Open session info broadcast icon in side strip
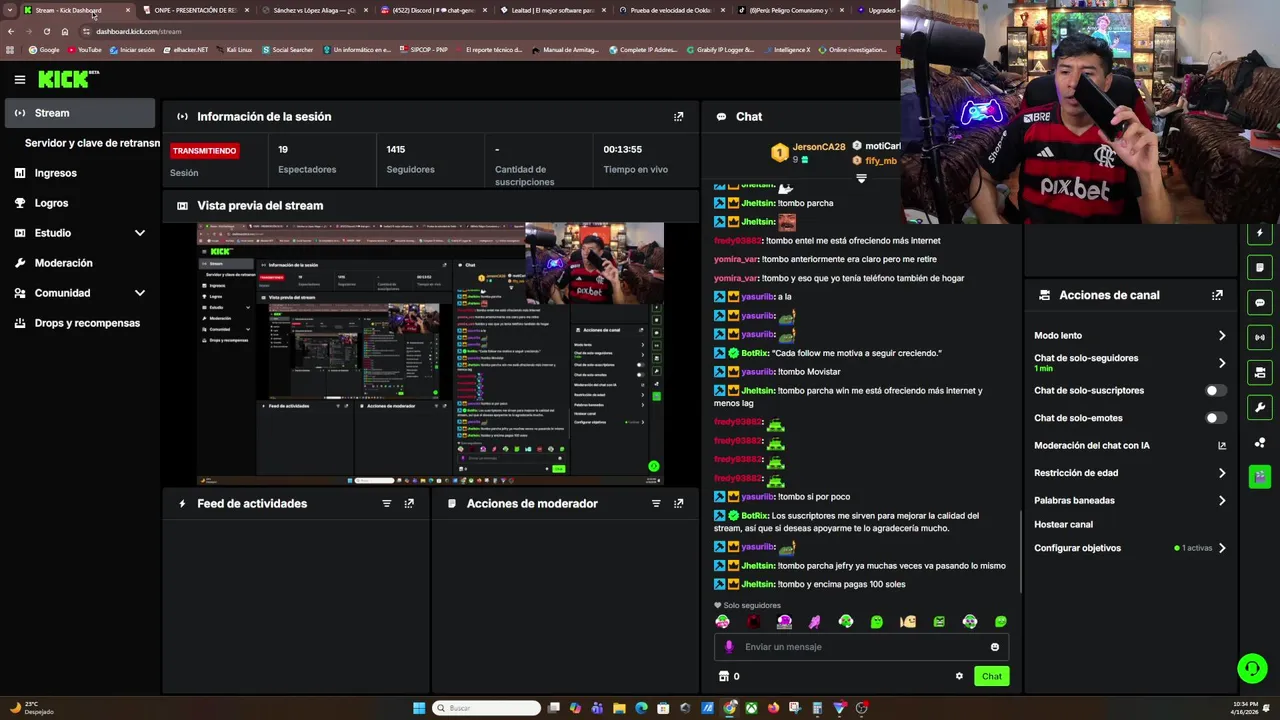The width and height of the screenshot is (1280, 720). (x=1260, y=337)
